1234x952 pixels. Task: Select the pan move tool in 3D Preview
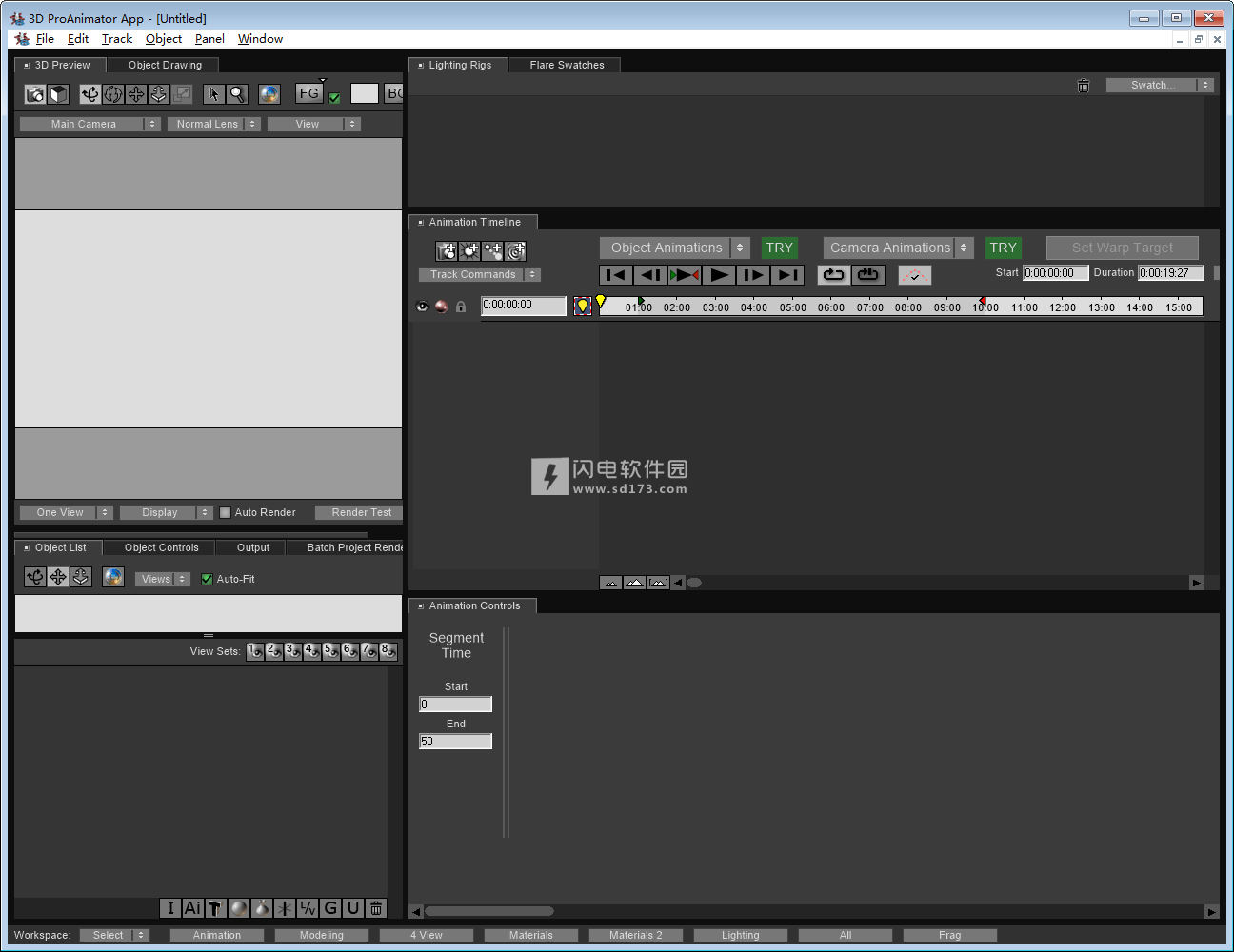pos(136,94)
